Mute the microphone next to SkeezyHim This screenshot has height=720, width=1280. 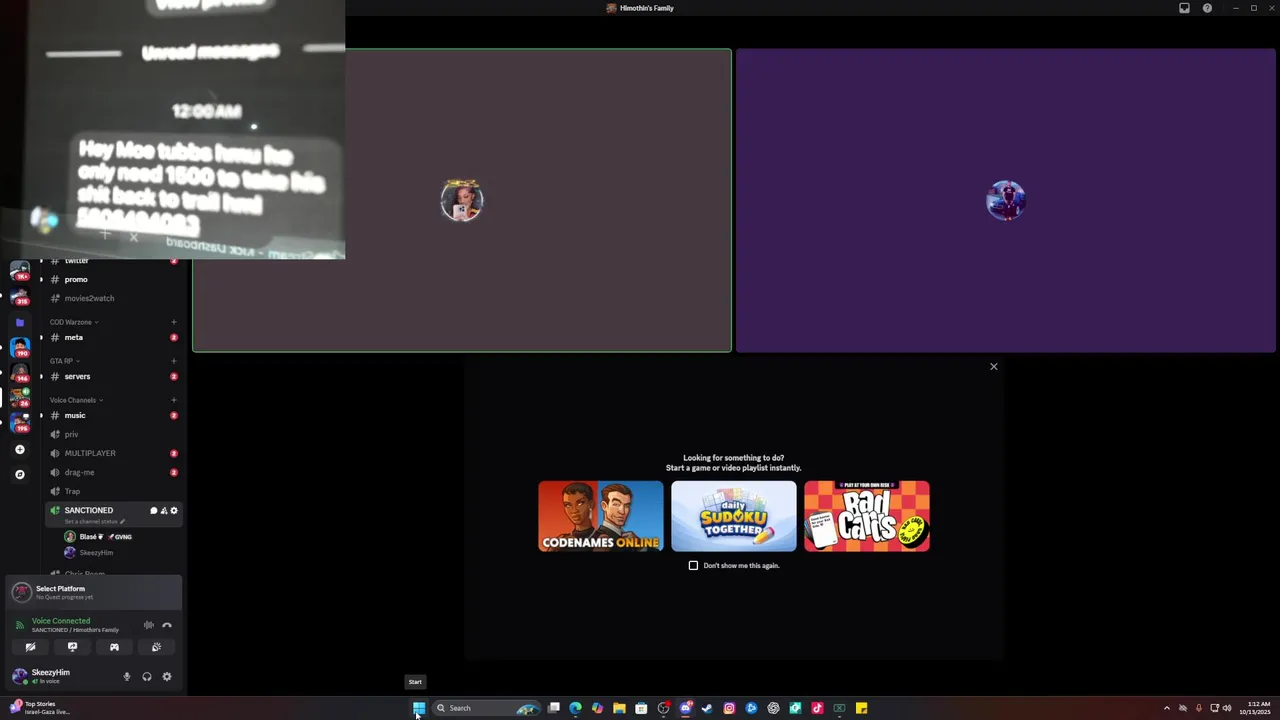pos(126,677)
